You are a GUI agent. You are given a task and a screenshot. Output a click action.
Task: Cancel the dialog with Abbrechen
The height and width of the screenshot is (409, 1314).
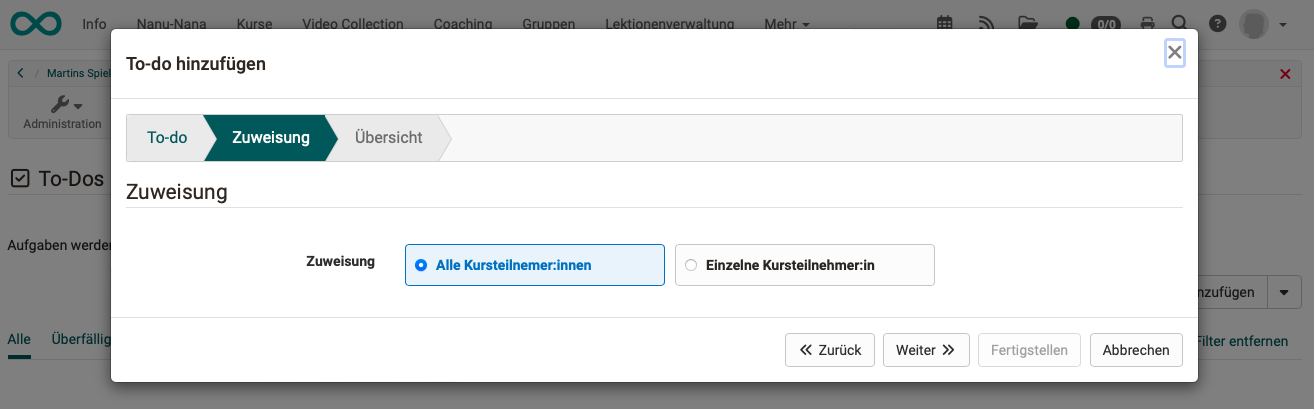tap(1136, 350)
